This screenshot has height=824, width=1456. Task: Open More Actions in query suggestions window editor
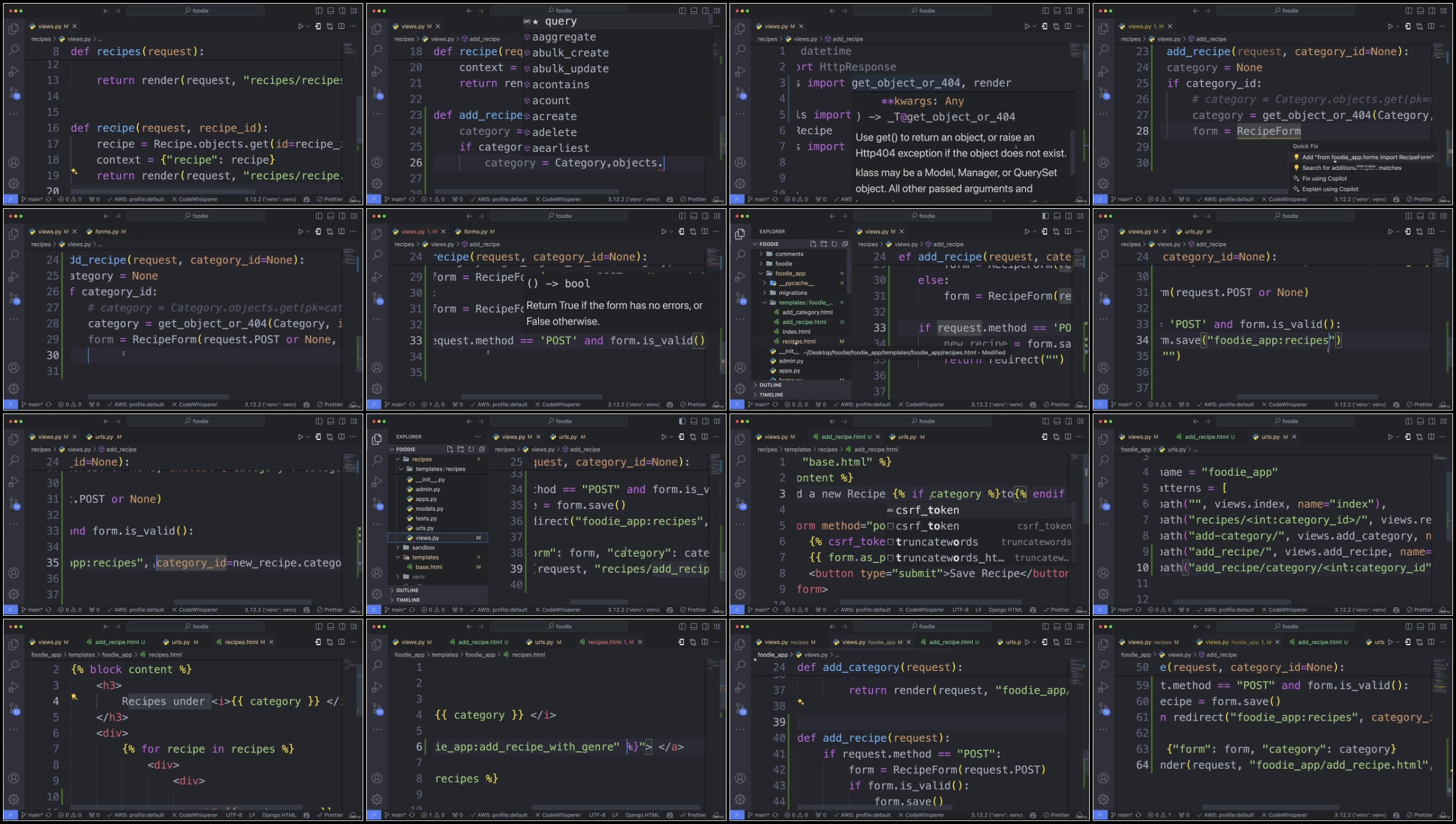click(x=716, y=26)
